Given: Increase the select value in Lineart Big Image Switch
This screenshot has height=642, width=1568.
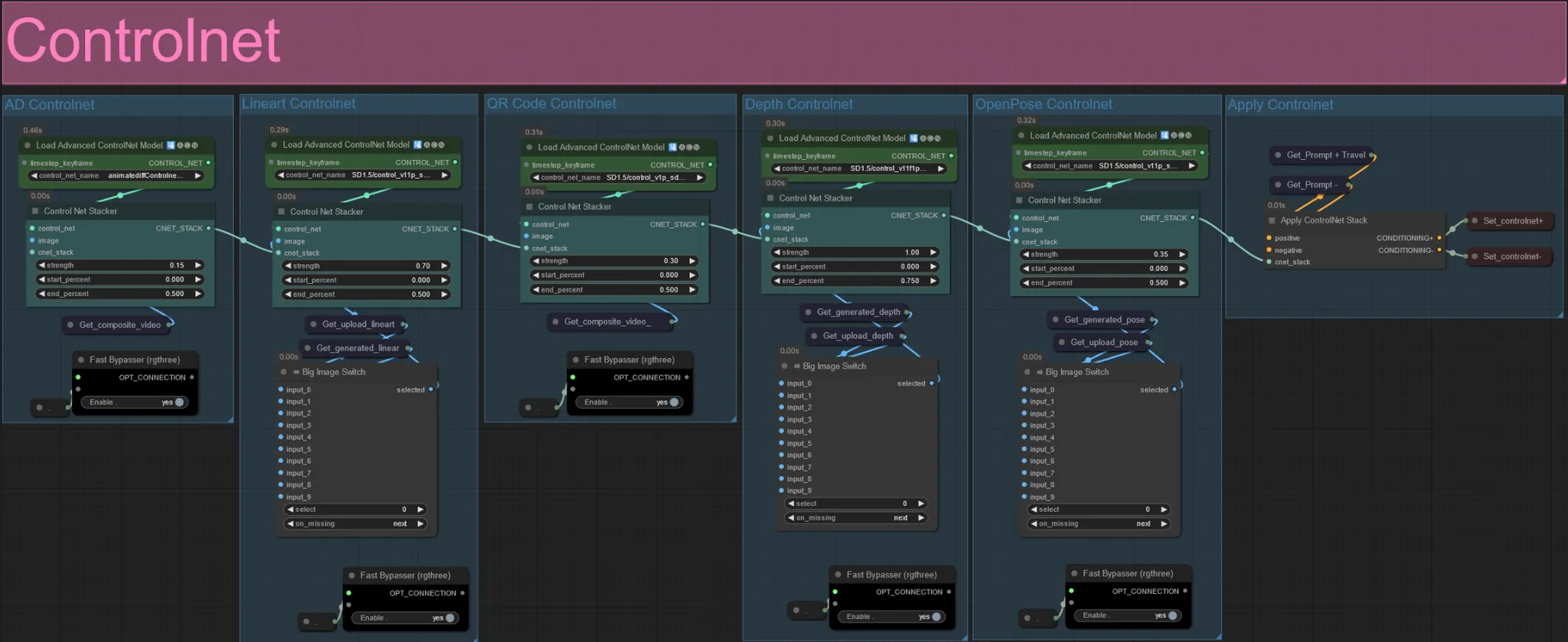Looking at the screenshot, I should pyautogui.click(x=420, y=510).
